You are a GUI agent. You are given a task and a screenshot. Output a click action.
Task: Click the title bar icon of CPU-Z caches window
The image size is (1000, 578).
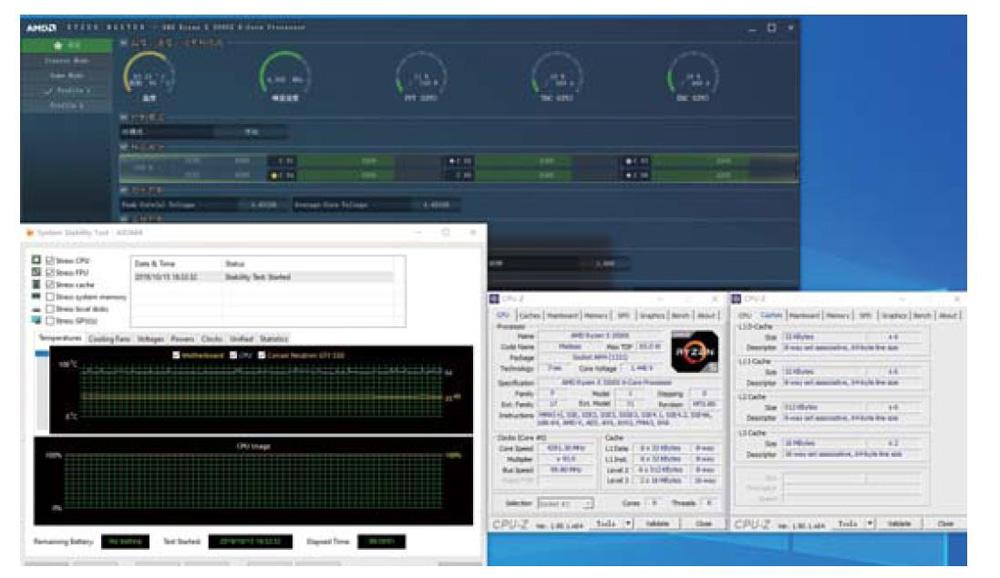[737, 299]
